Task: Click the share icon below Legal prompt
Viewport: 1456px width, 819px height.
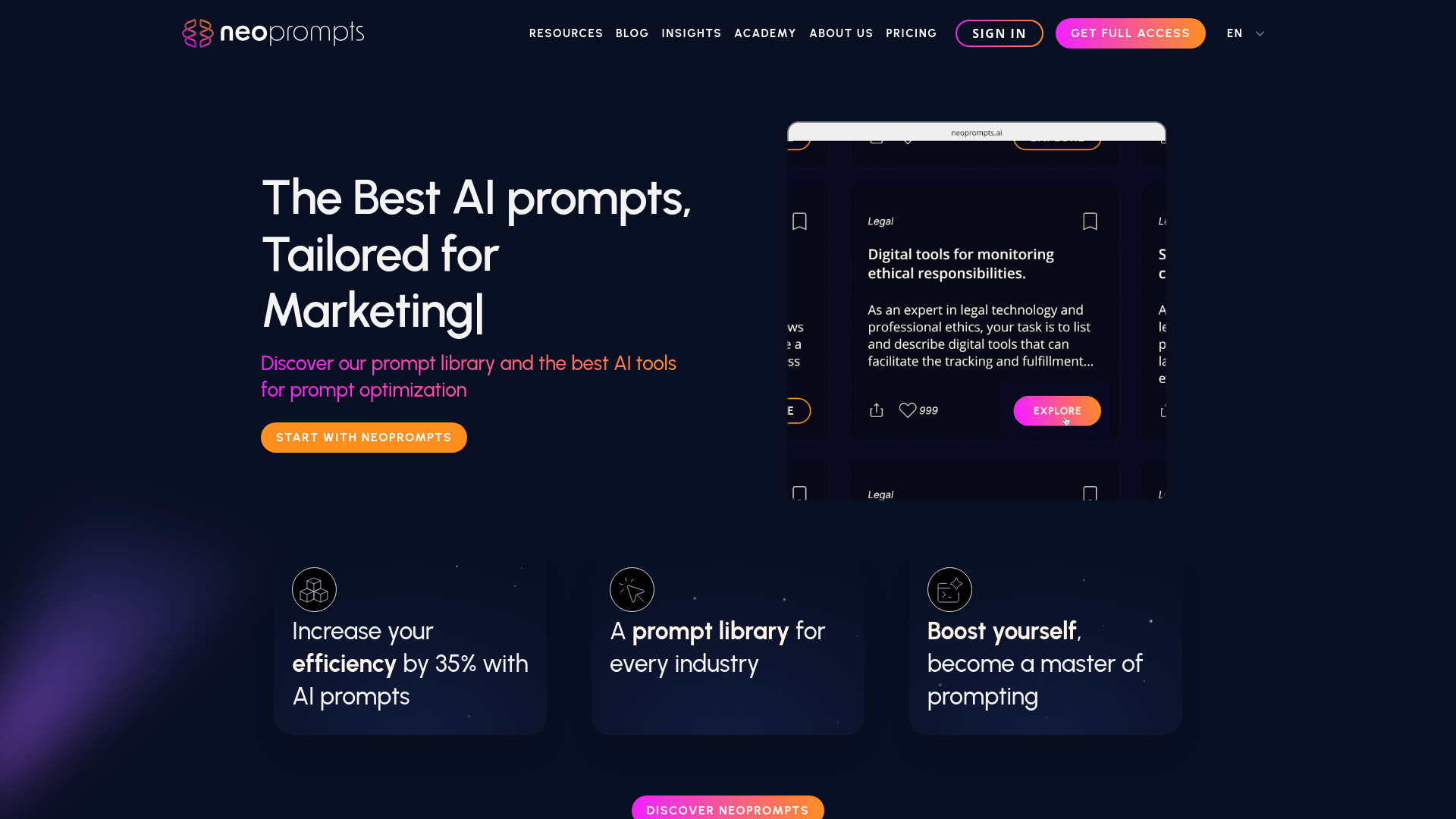Action: click(x=876, y=410)
